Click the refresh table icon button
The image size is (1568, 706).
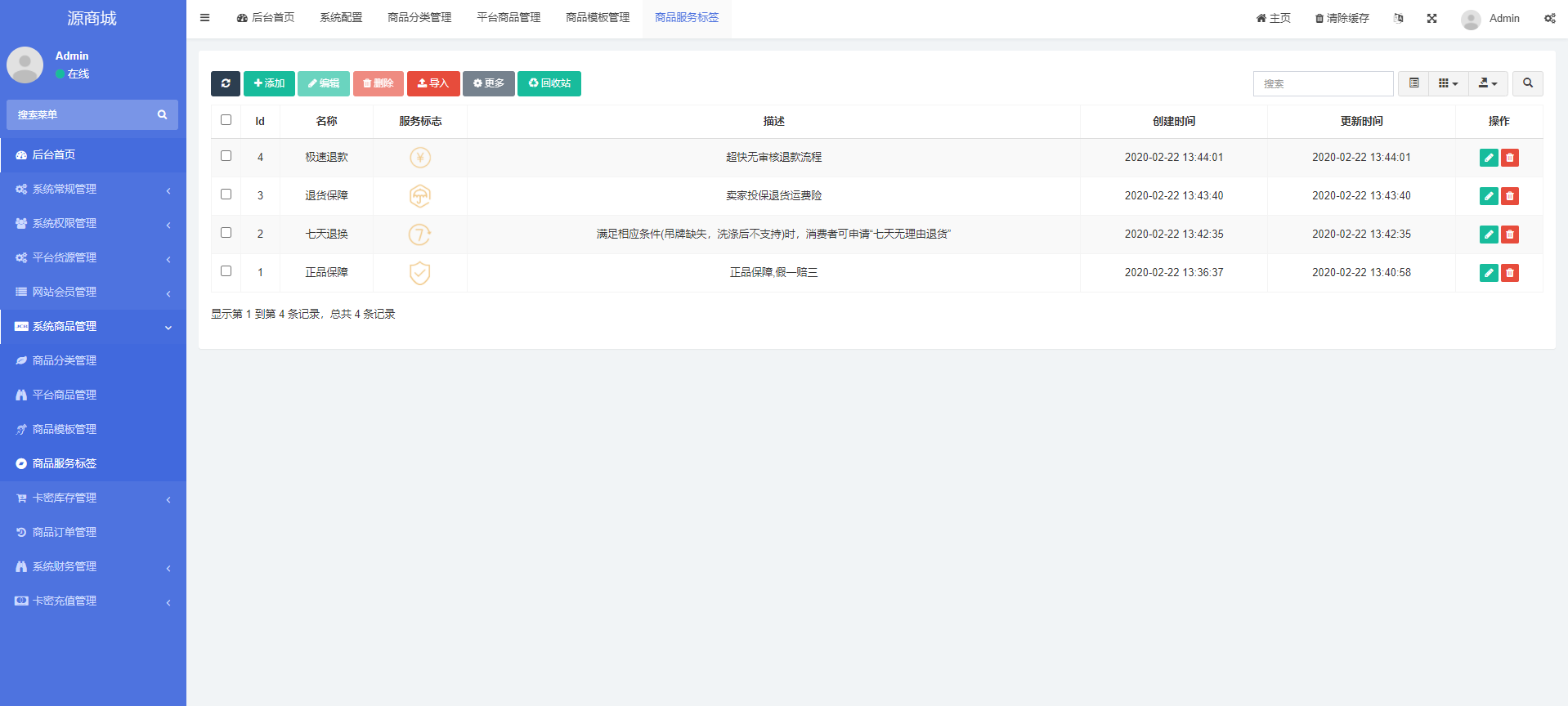coord(226,83)
